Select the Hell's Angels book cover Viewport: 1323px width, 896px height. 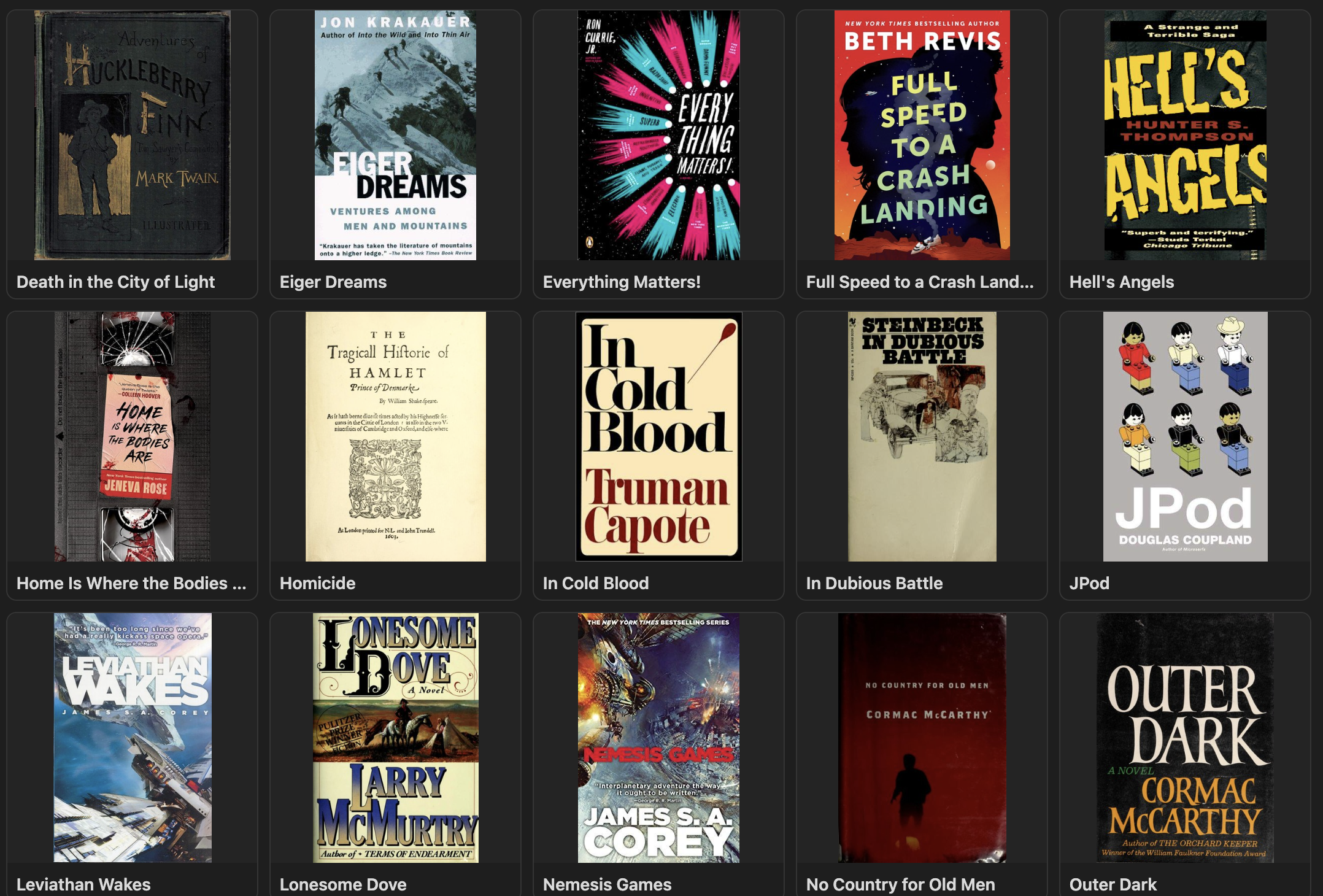click(x=1185, y=135)
